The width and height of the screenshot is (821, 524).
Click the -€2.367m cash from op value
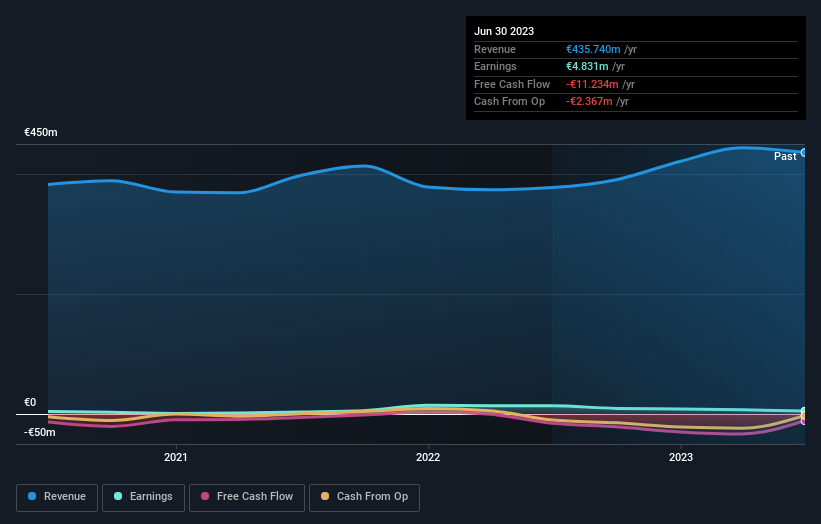(x=589, y=102)
